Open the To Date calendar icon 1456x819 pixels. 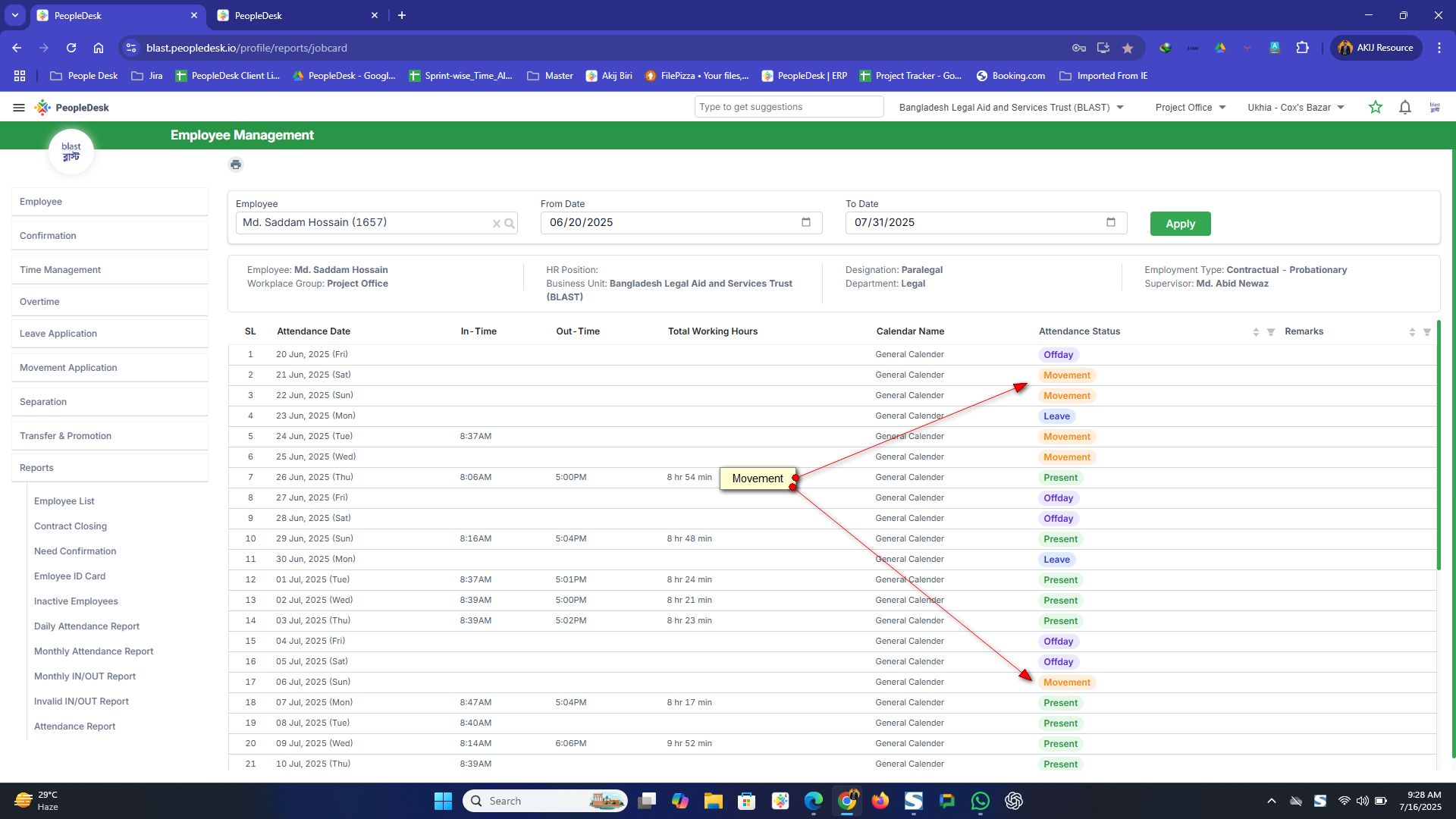tap(1110, 222)
